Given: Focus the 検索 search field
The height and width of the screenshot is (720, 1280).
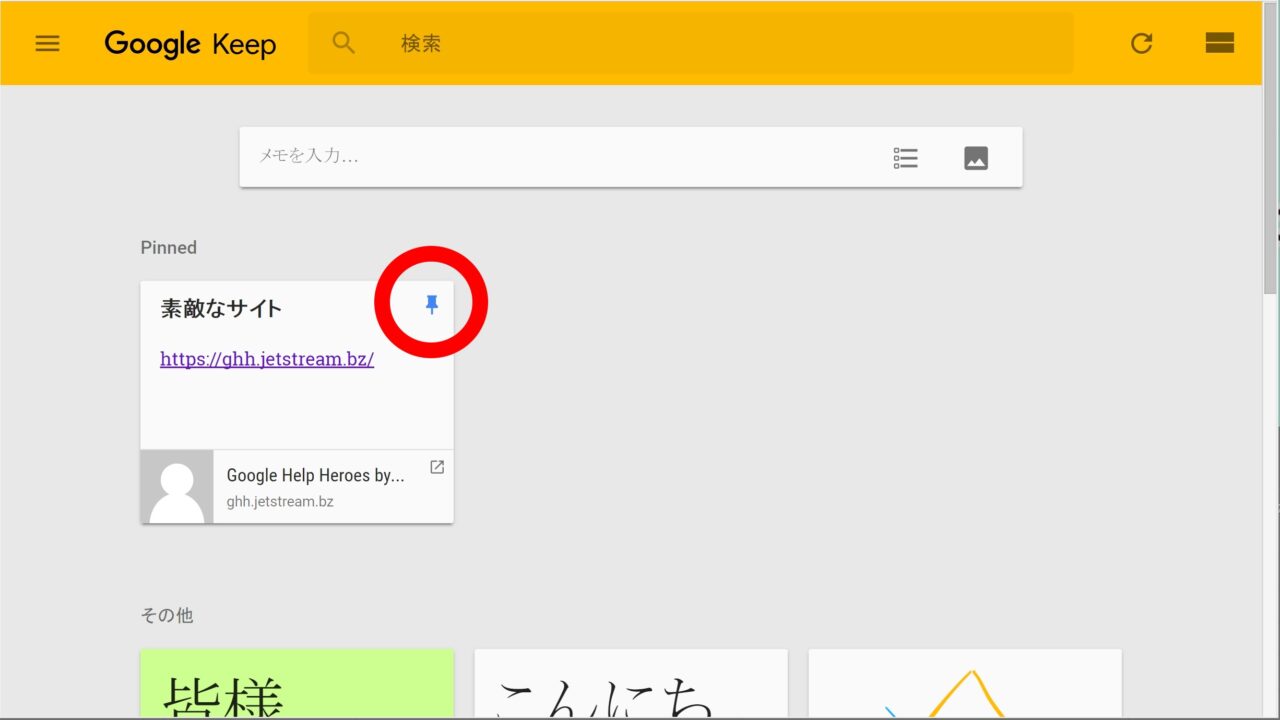Looking at the screenshot, I should click(700, 43).
